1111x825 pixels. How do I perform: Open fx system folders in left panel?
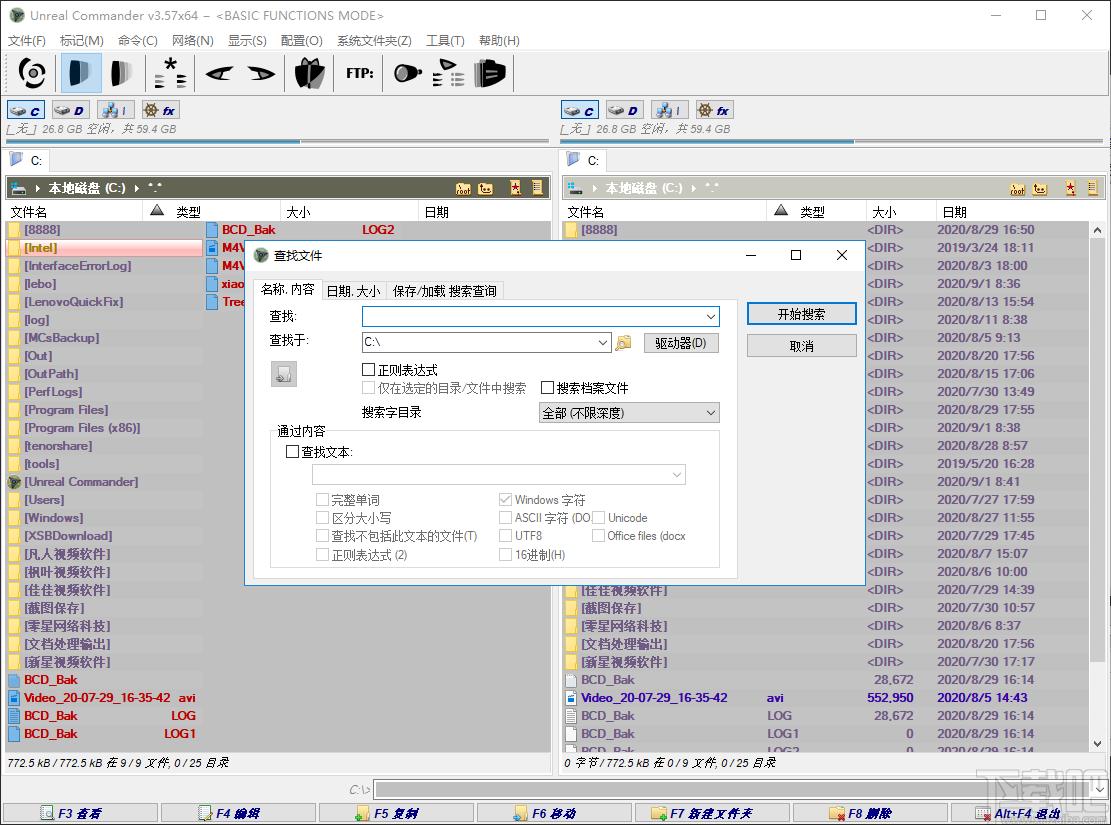coord(160,111)
